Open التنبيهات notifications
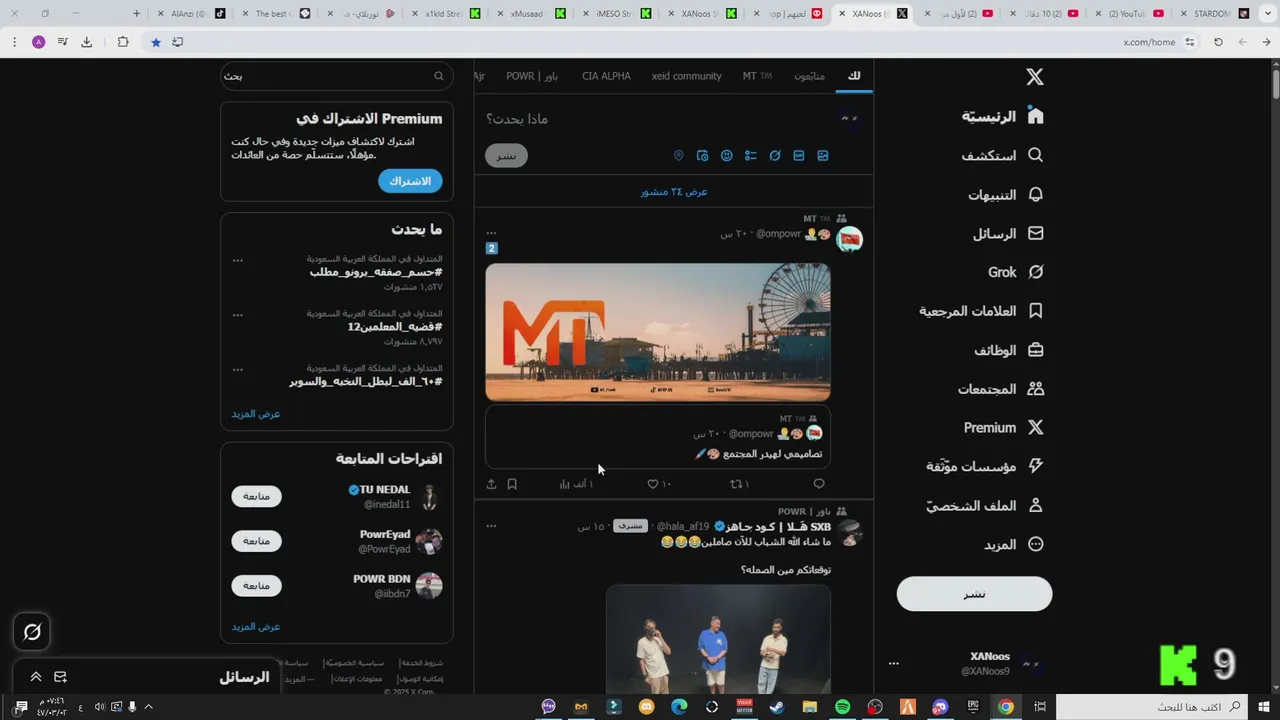This screenshot has height=720, width=1280. point(1006,194)
